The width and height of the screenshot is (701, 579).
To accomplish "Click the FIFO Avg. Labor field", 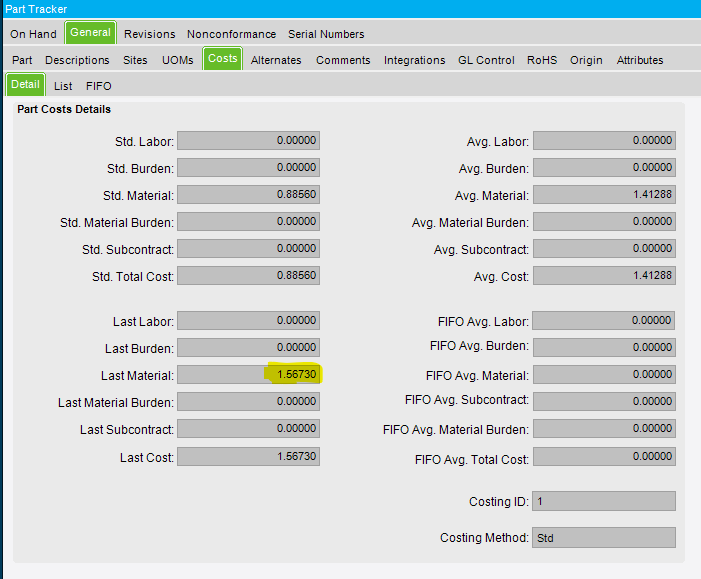I will (604, 321).
